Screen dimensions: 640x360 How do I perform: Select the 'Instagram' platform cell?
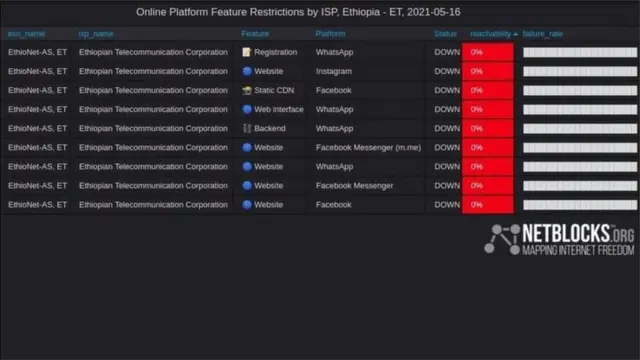(x=333, y=71)
